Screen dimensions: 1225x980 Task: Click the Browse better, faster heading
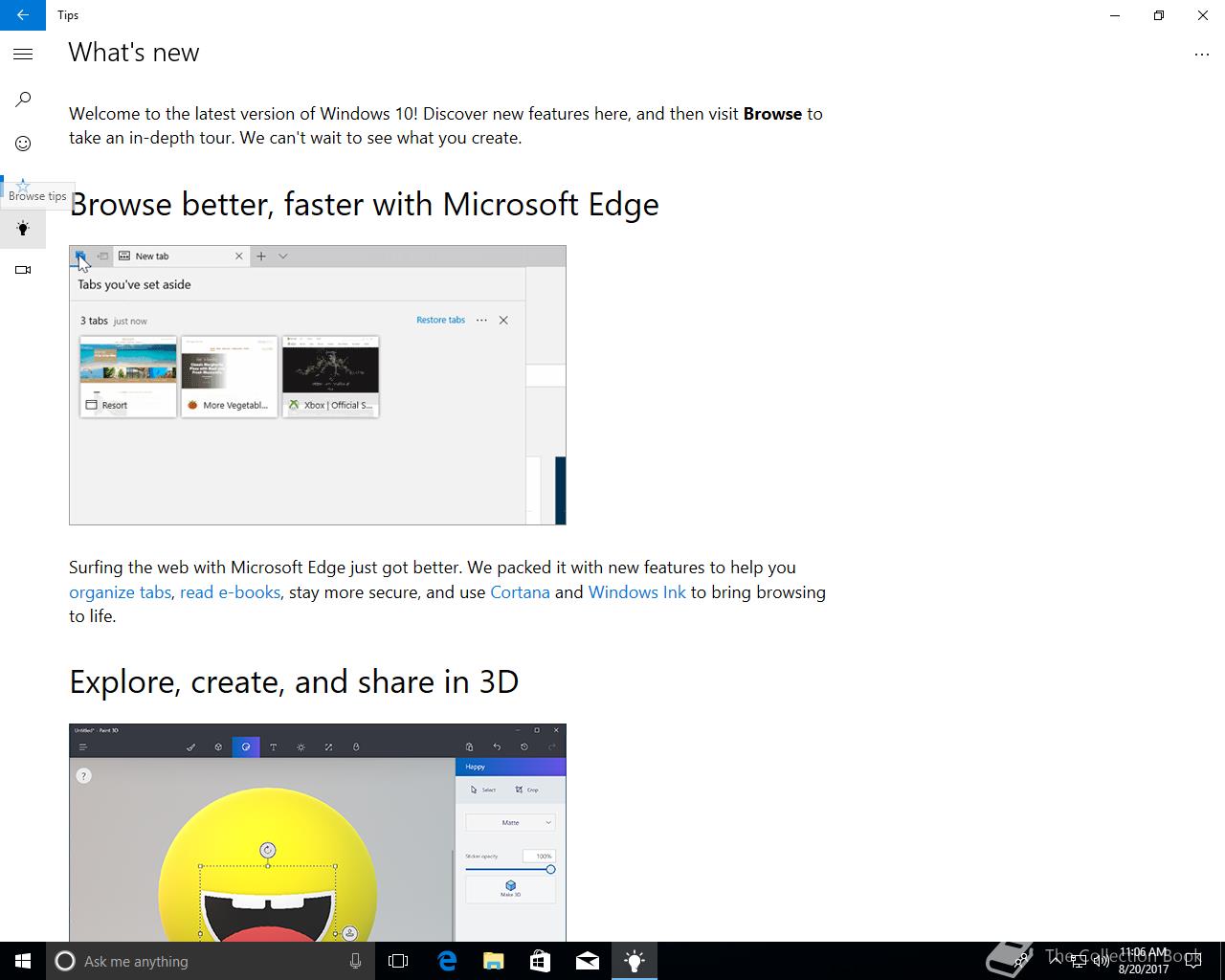click(x=364, y=204)
